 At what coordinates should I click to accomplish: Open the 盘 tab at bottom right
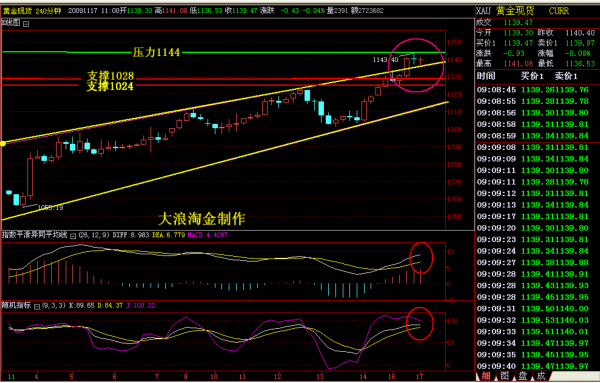[x=522, y=376]
